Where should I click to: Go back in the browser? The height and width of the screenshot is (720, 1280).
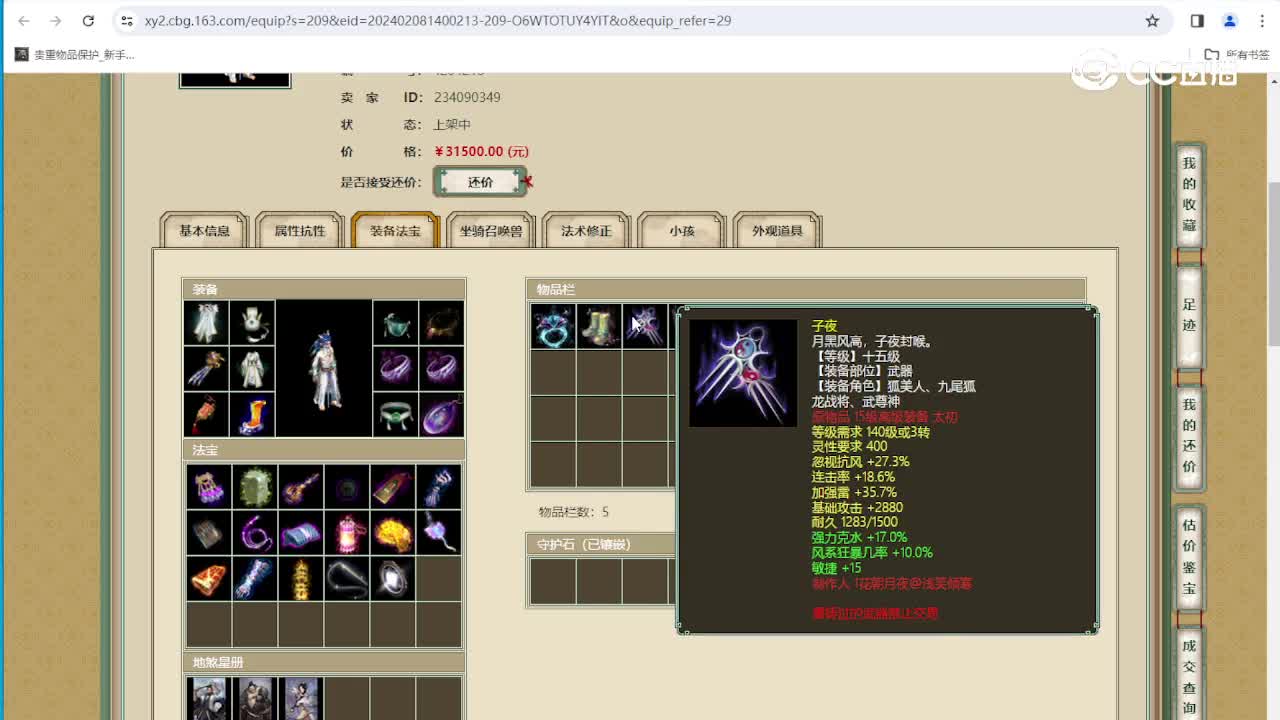24,20
